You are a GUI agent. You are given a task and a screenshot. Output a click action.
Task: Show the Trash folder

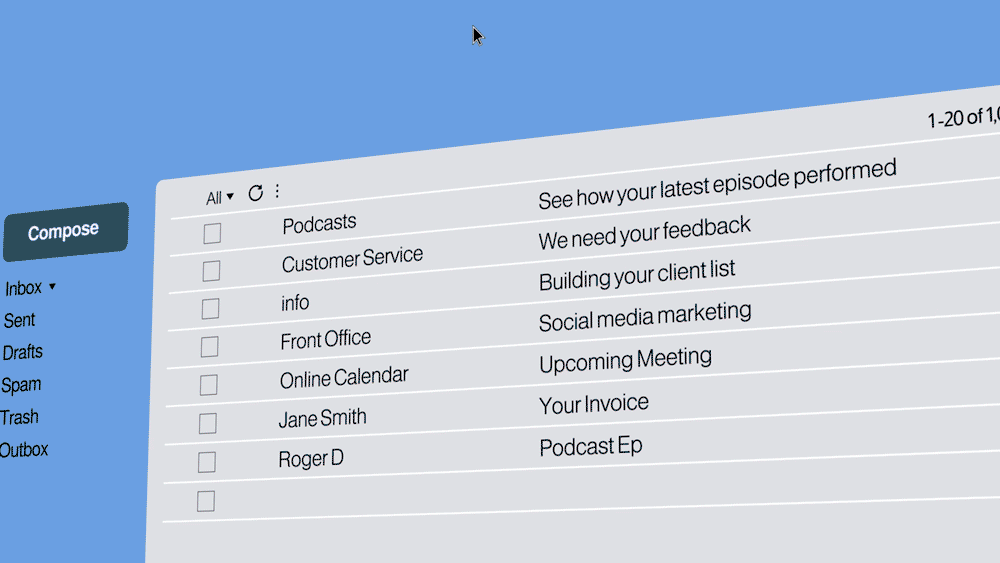tap(20, 417)
